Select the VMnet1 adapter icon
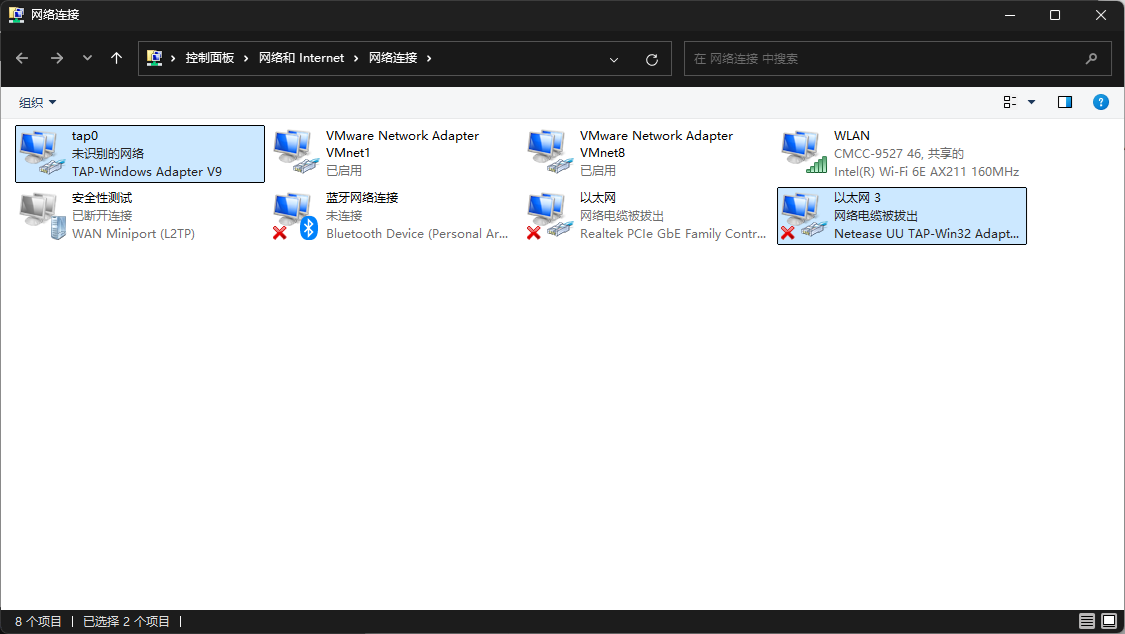 [296, 153]
